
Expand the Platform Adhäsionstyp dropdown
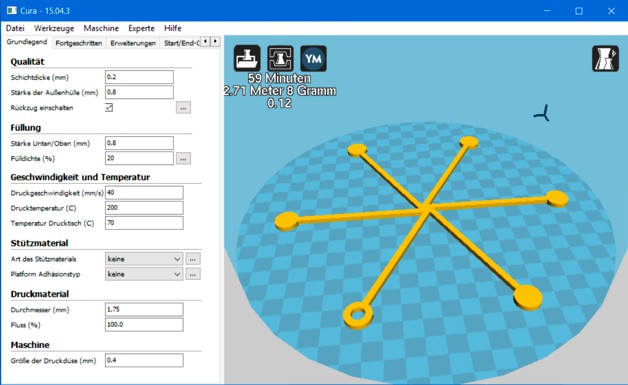(x=144, y=274)
